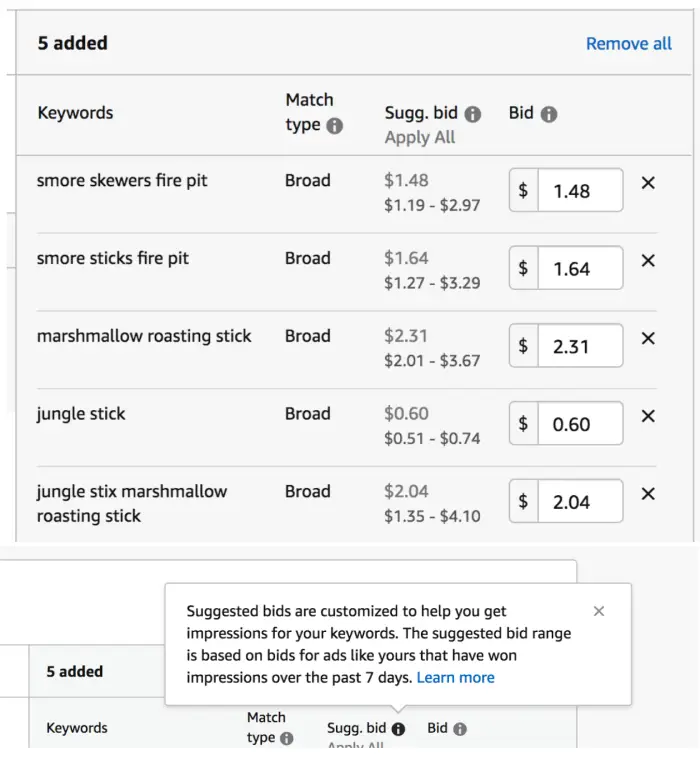The image size is (700, 757).
Task: Open the Learn more link in tooltip
Action: pyautogui.click(x=455, y=677)
